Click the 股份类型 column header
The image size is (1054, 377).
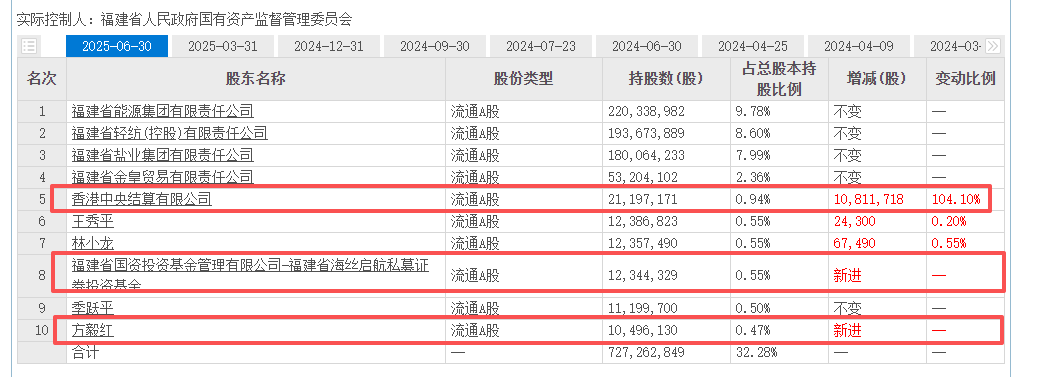(524, 79)
